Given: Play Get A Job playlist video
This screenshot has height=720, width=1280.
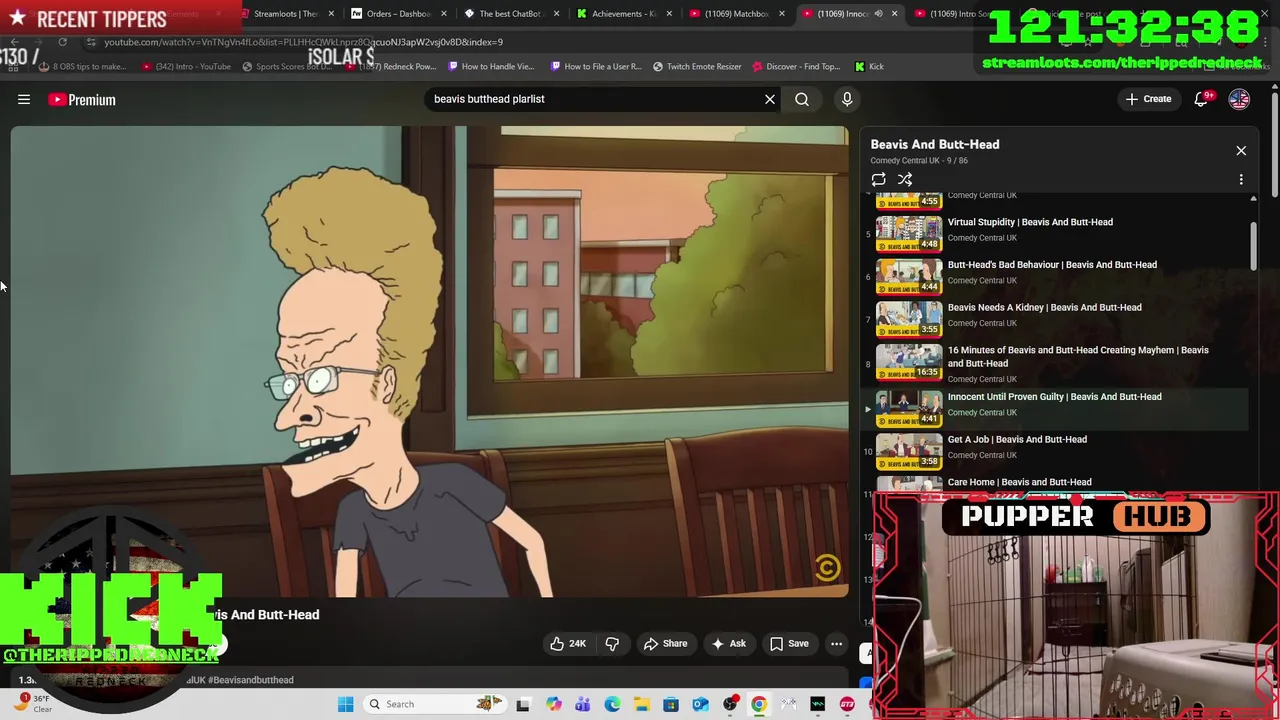Looking at the screenshot, I should [1017, 440].
